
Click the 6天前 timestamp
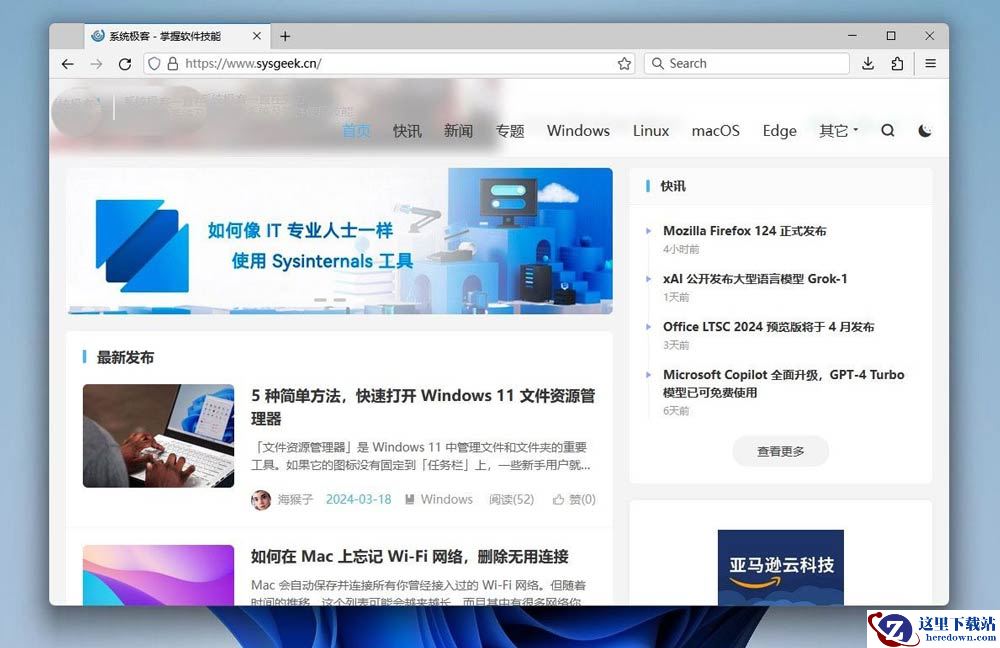(x=676, y=411)
